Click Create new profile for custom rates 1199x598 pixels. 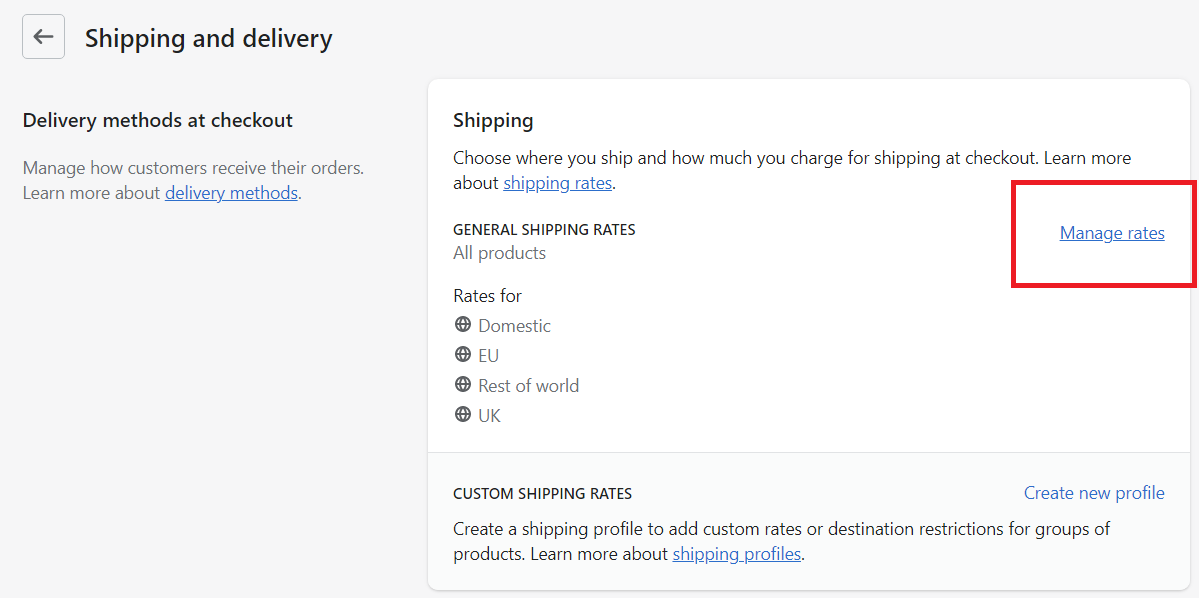point(1093,492)
